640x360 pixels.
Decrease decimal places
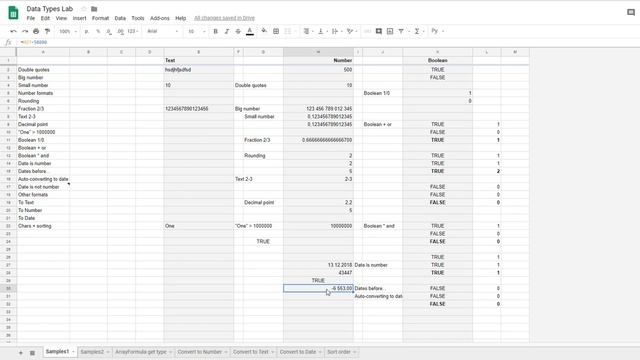coord(109,31)
